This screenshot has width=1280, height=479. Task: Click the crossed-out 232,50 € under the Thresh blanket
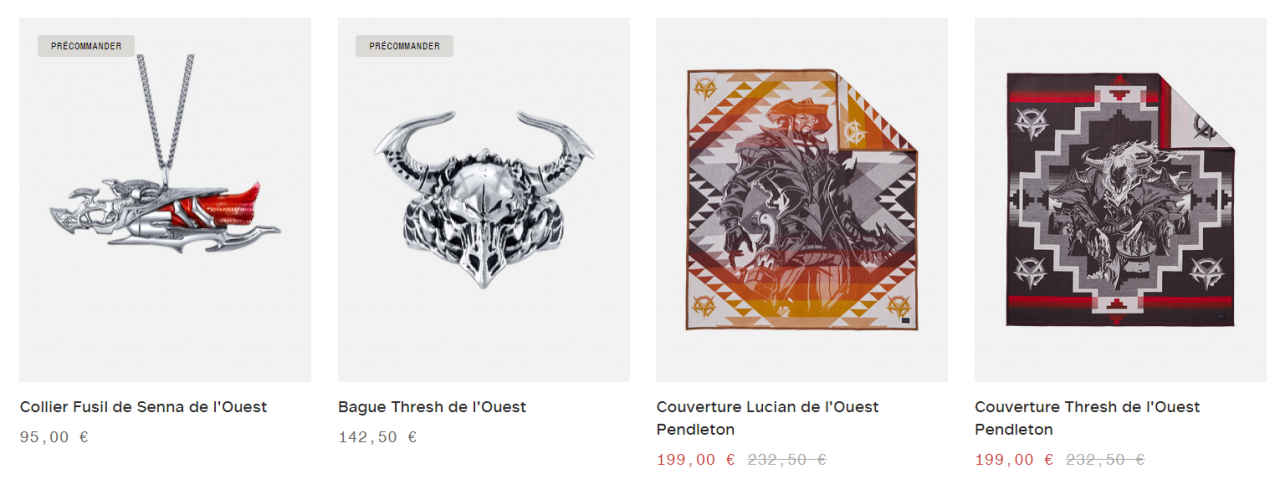pyautogui.click(x=1105, y=460)
